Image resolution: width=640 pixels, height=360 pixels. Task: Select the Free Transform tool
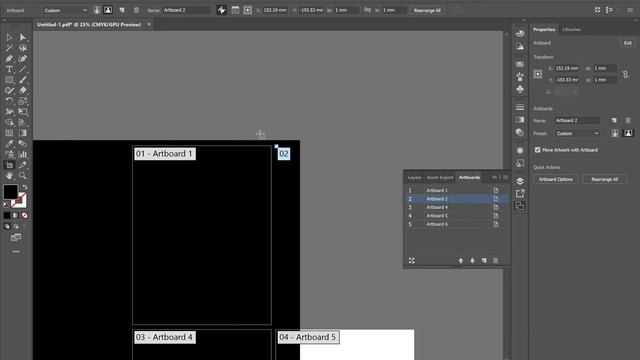[23, 112]
